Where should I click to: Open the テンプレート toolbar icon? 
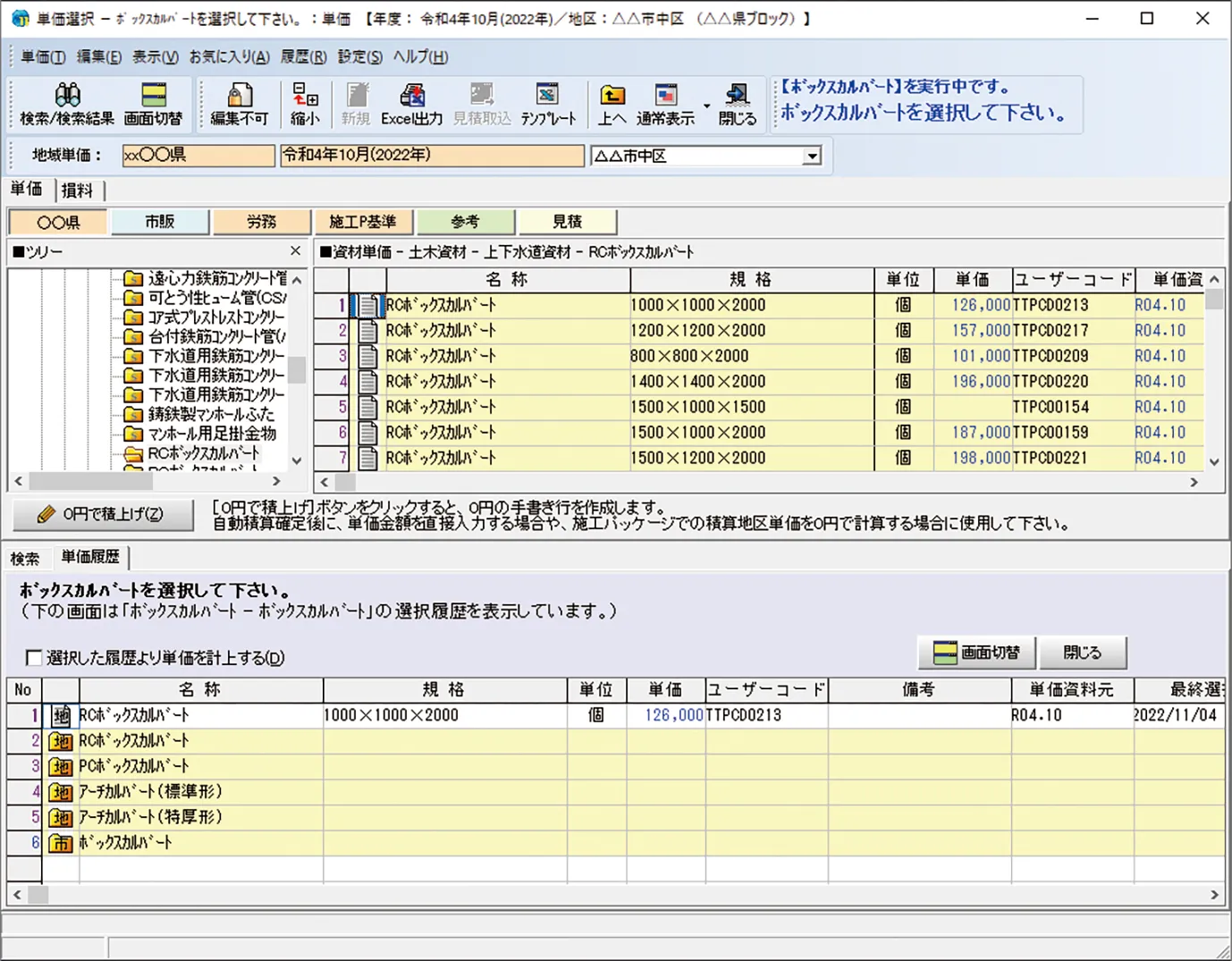click(547, 96)
